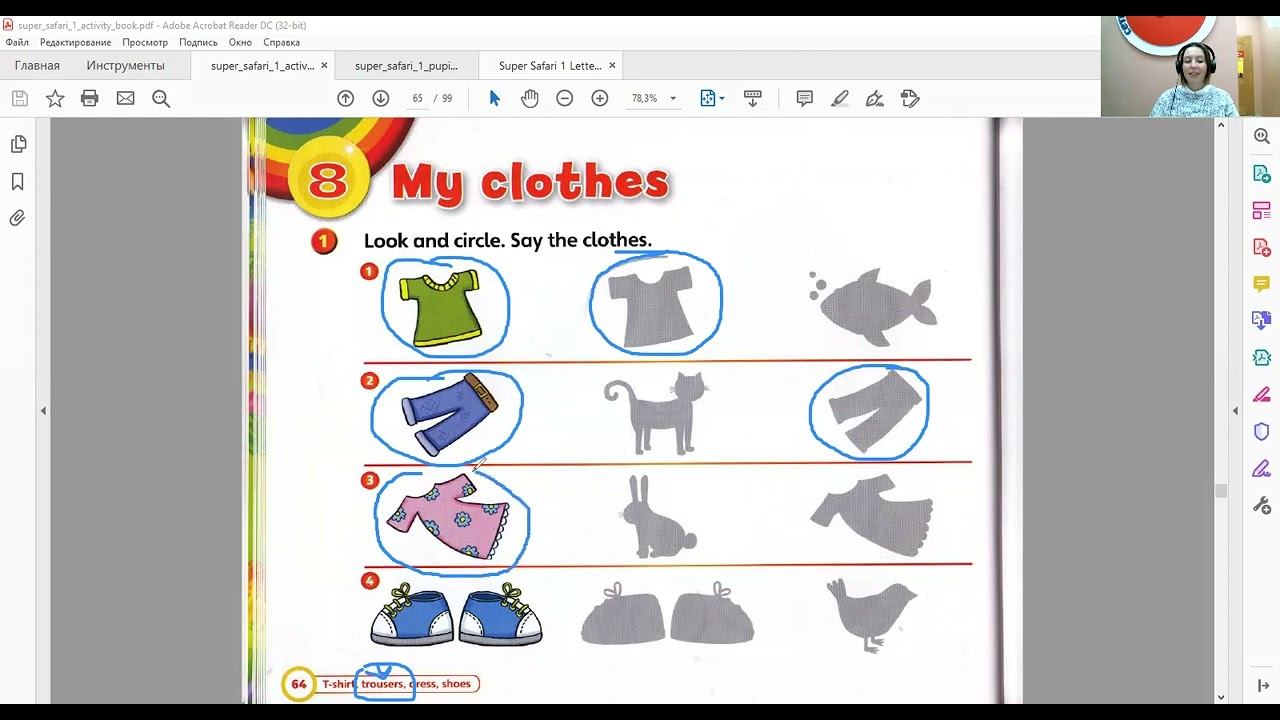Click the page number field 65
The image size is (1280, 720).
click(417, 98)
